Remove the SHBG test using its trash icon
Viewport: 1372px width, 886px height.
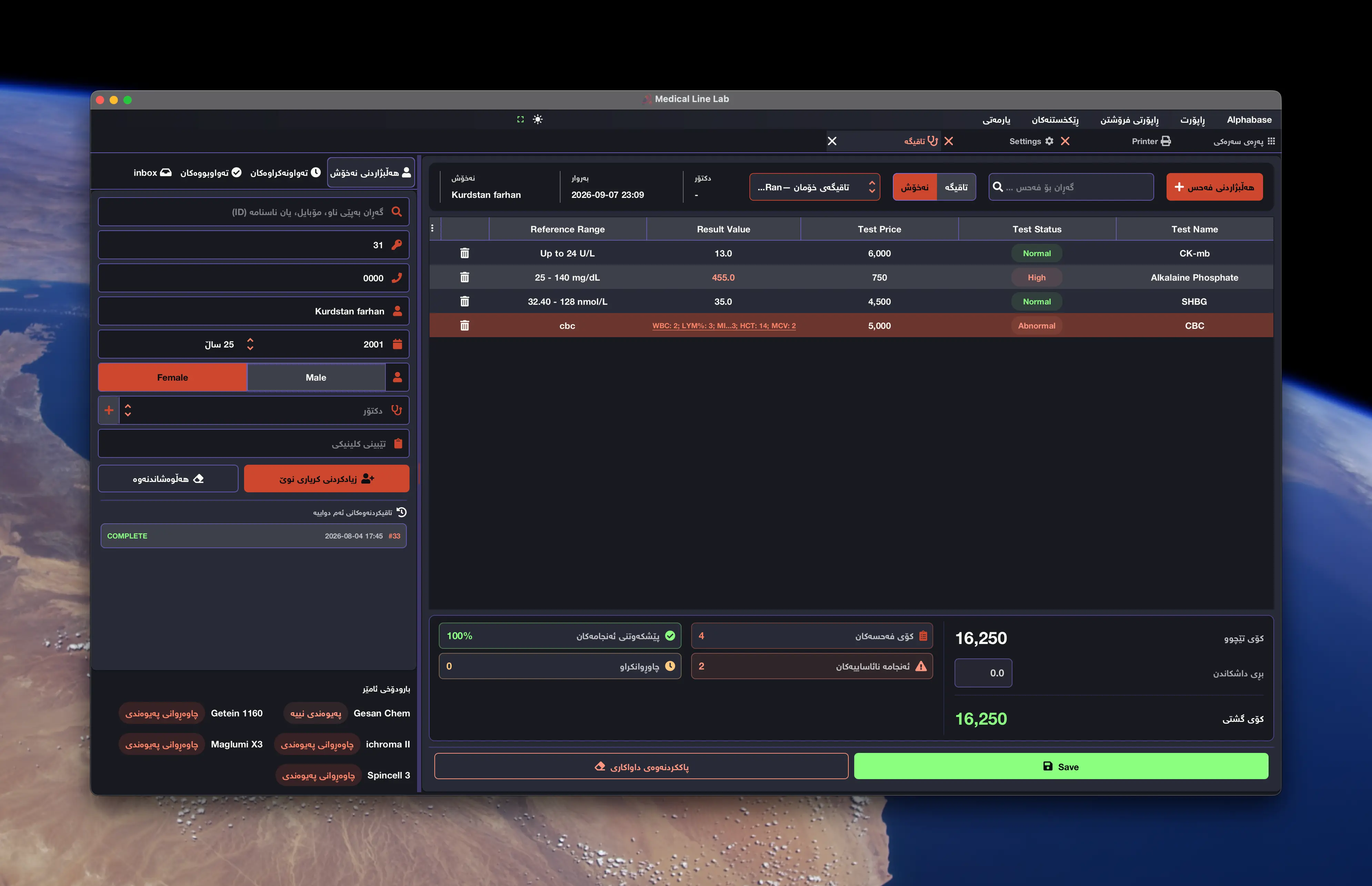(x=465, y=301)
